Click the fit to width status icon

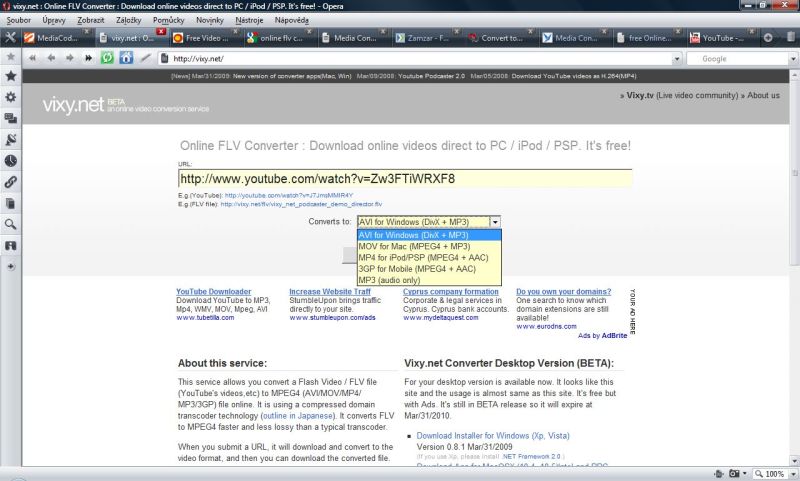(719, 474)
